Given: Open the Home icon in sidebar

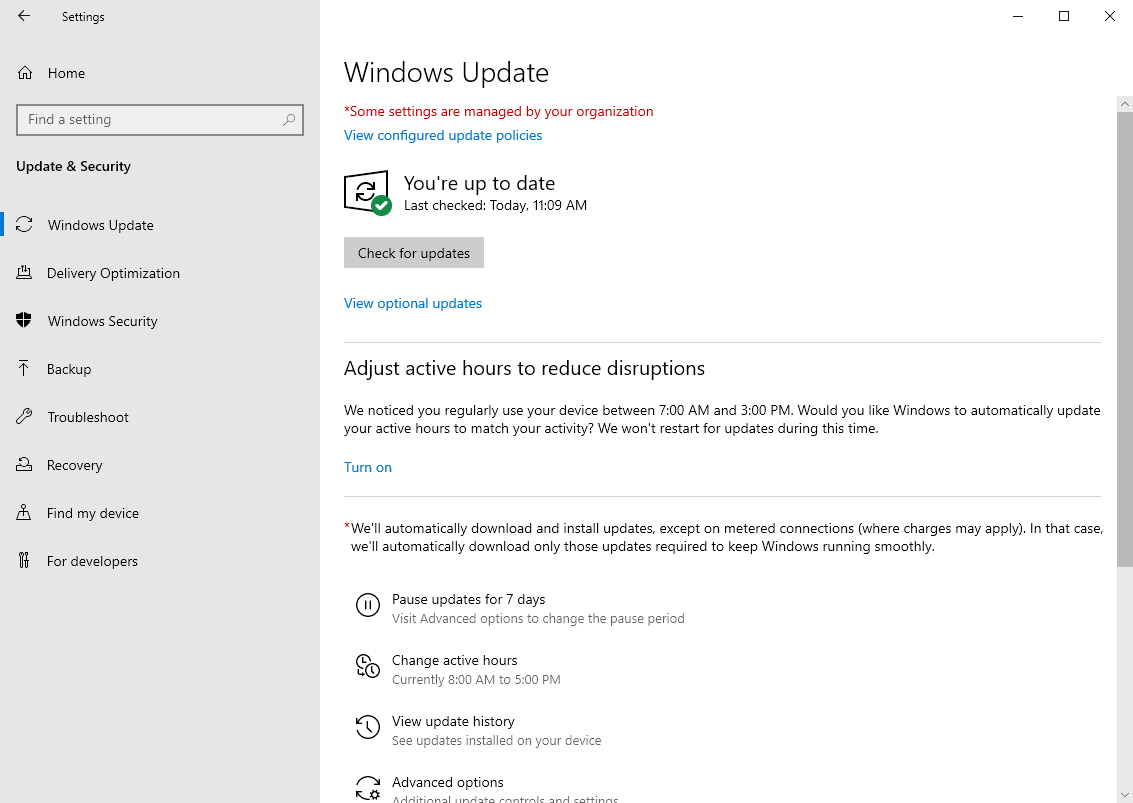Looking at the screenshot, I should pos(25,73).
